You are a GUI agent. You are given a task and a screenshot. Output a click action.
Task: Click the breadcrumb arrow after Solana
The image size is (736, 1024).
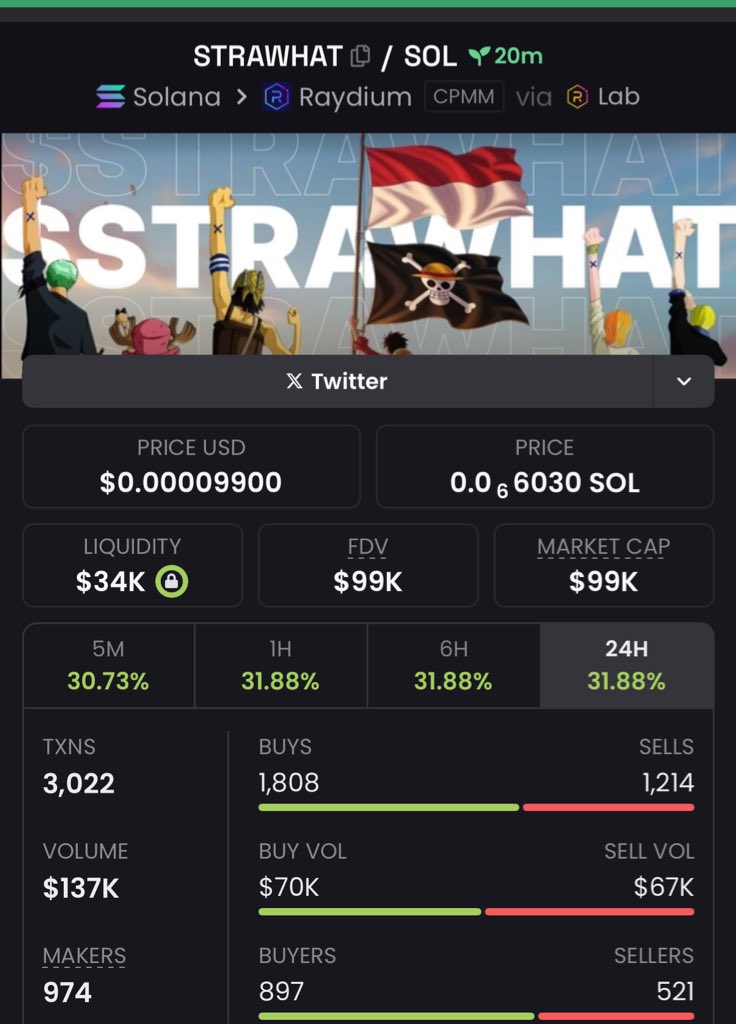[242, 97]
